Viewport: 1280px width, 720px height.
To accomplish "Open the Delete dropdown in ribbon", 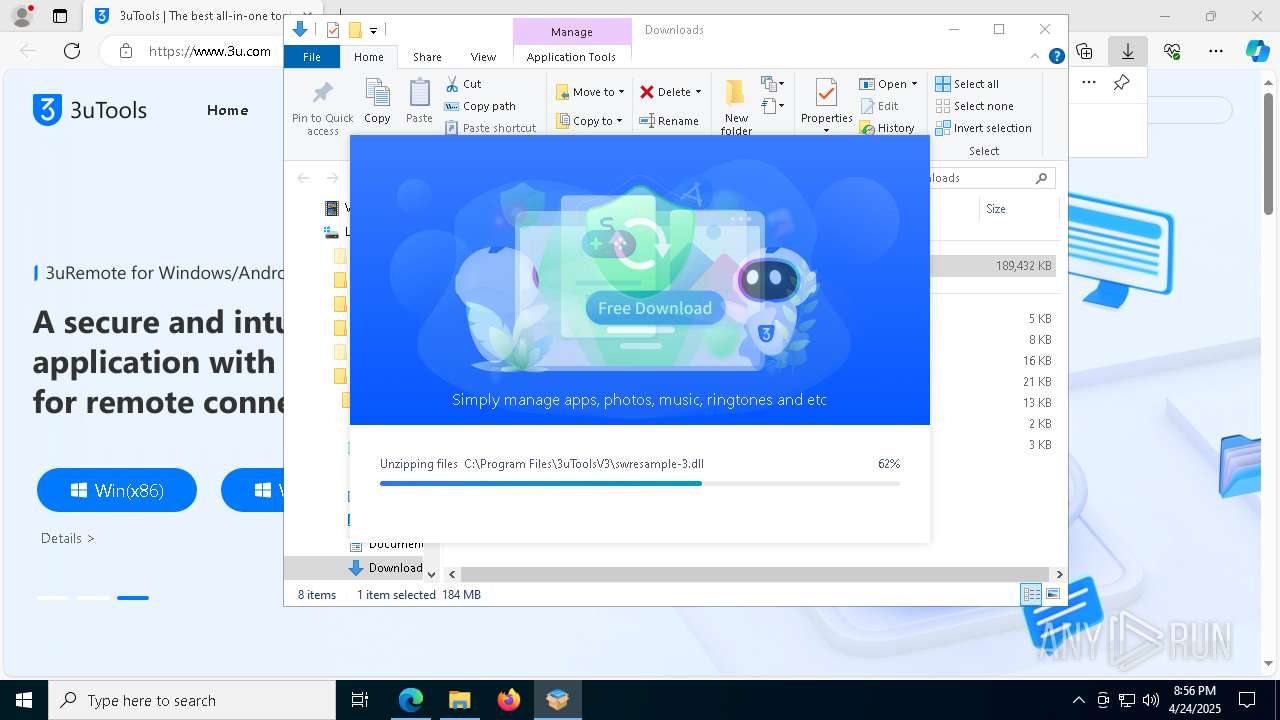I will (x=671, y=92).
